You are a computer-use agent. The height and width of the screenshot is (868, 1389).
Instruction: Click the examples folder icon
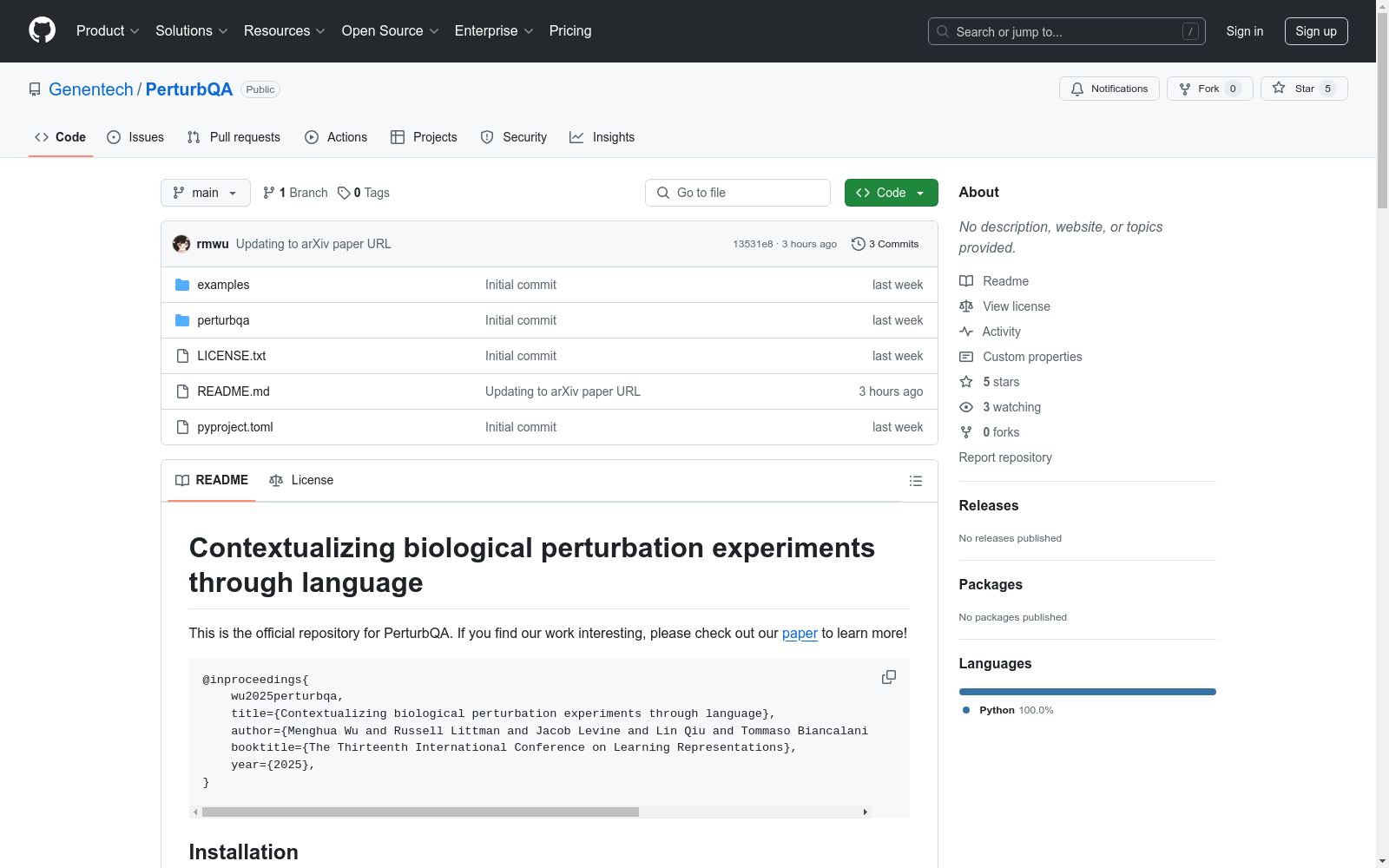[x=182, y=285]
